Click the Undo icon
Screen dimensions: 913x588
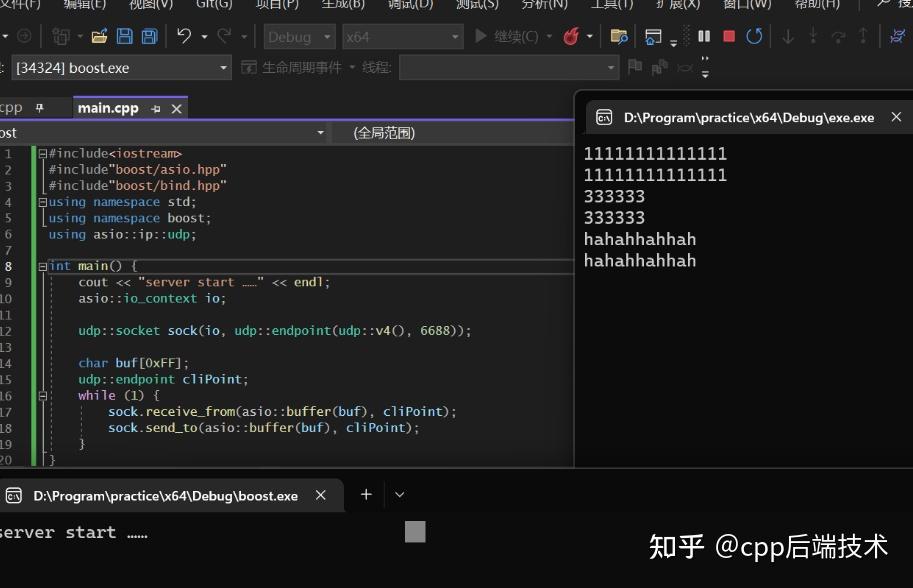pos(186,36)
